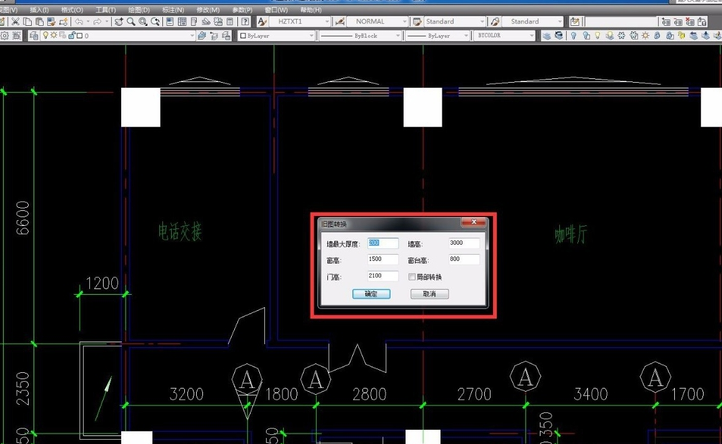
Task: Click the Zoom Previous magnifier icon
Action: coord(155,22)
